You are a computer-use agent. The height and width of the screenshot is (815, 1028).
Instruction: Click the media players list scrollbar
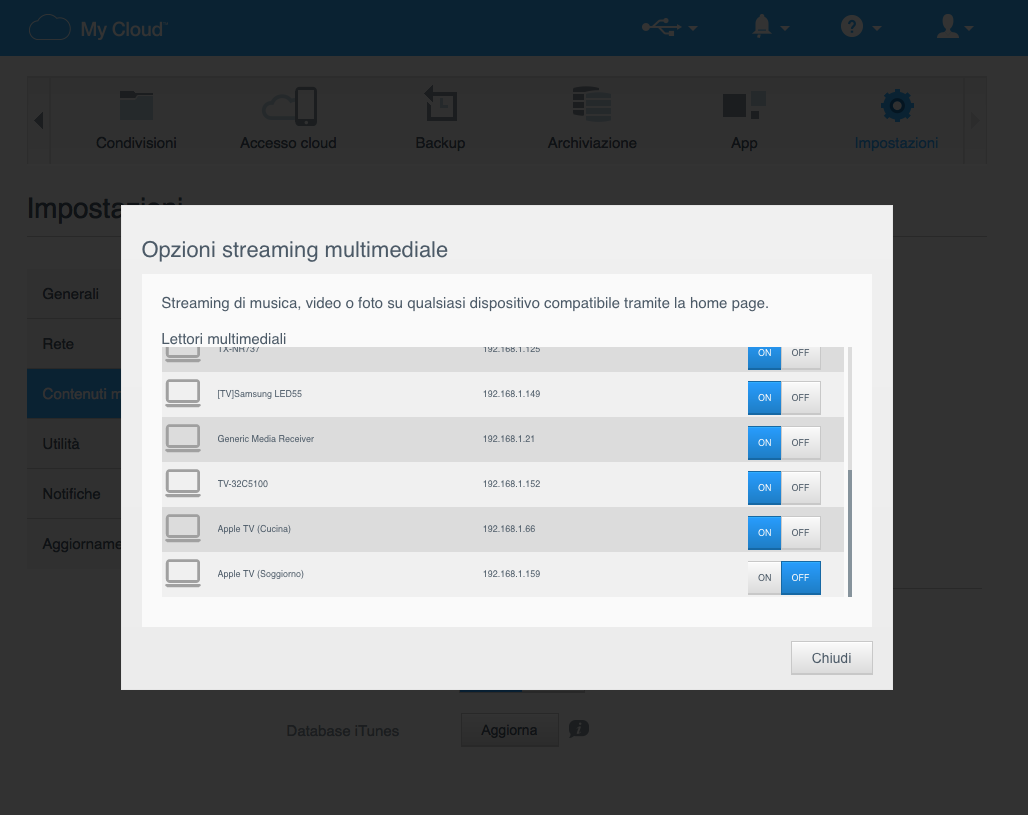click(850, 532)
